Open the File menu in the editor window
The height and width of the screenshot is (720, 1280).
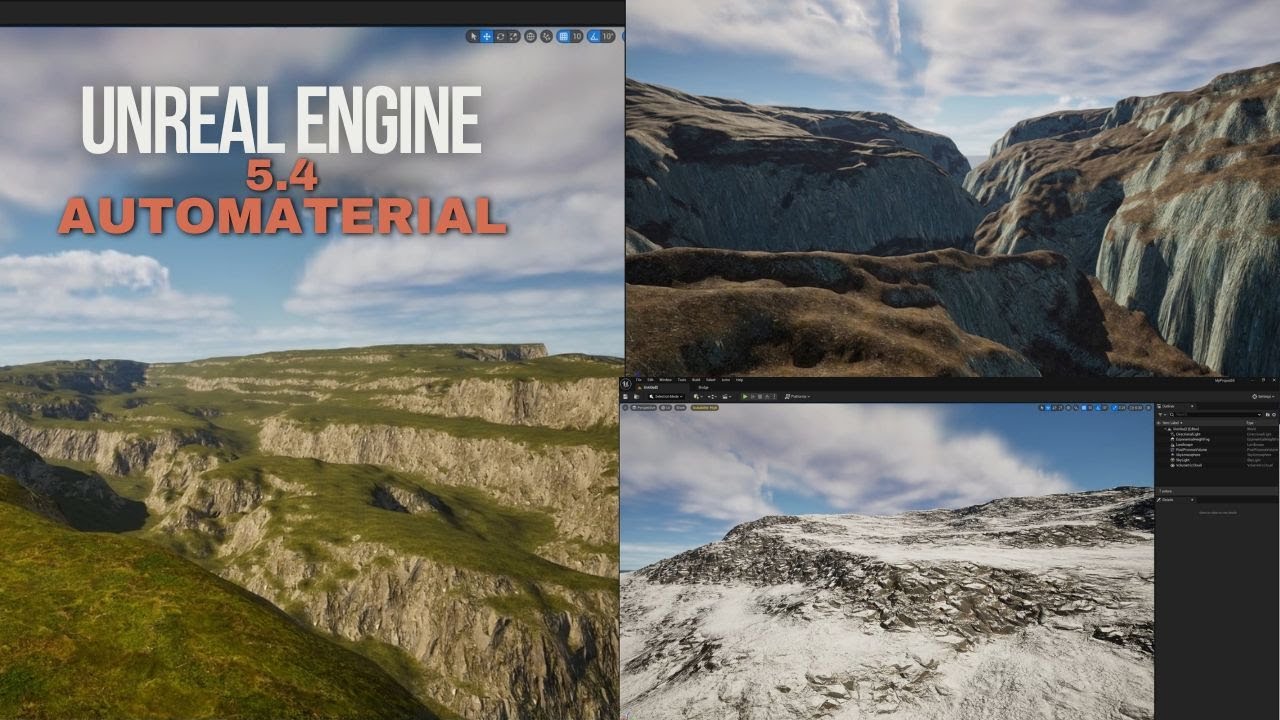[639, 380]
